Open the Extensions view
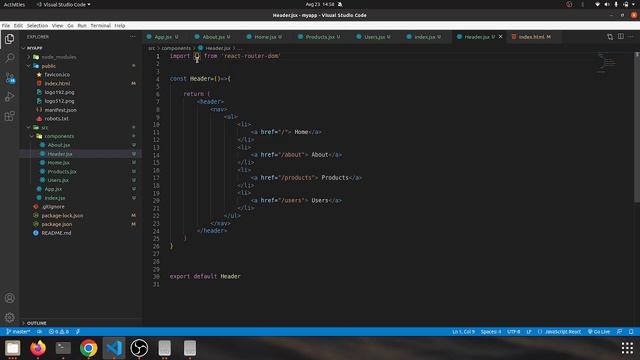This screenshot has height=360, width=640. [x=9, y=116]
